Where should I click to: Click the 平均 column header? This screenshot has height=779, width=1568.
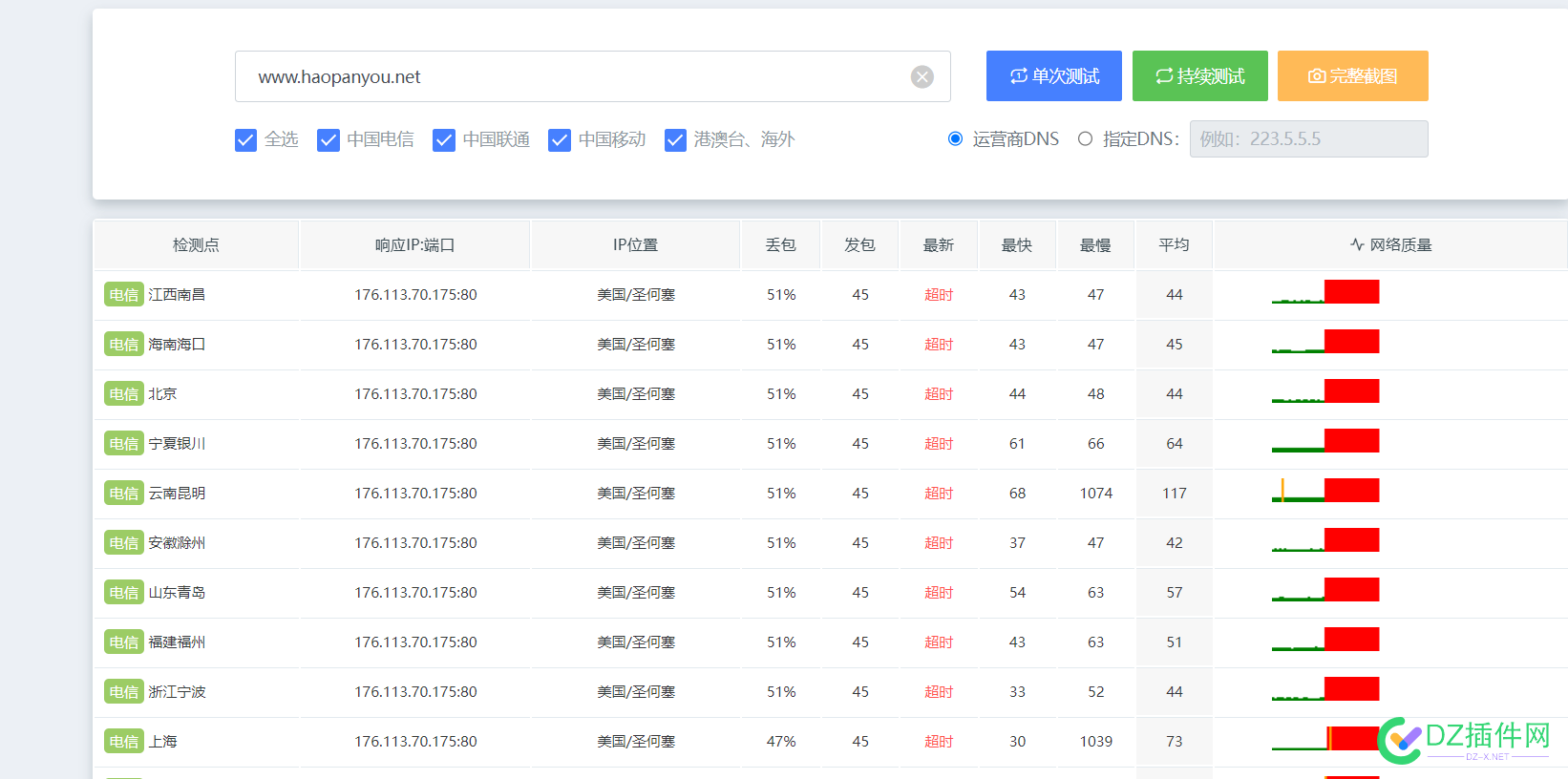pyautogui.click(x=1175, y=245)
